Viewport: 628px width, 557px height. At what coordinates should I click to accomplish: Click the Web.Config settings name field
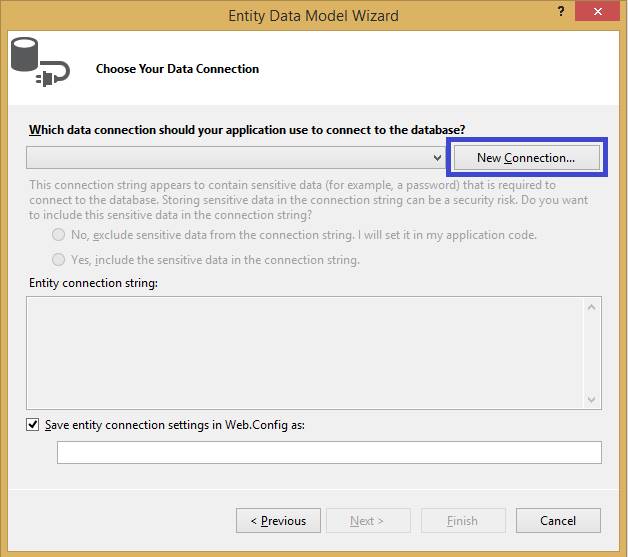click(329, 452)
